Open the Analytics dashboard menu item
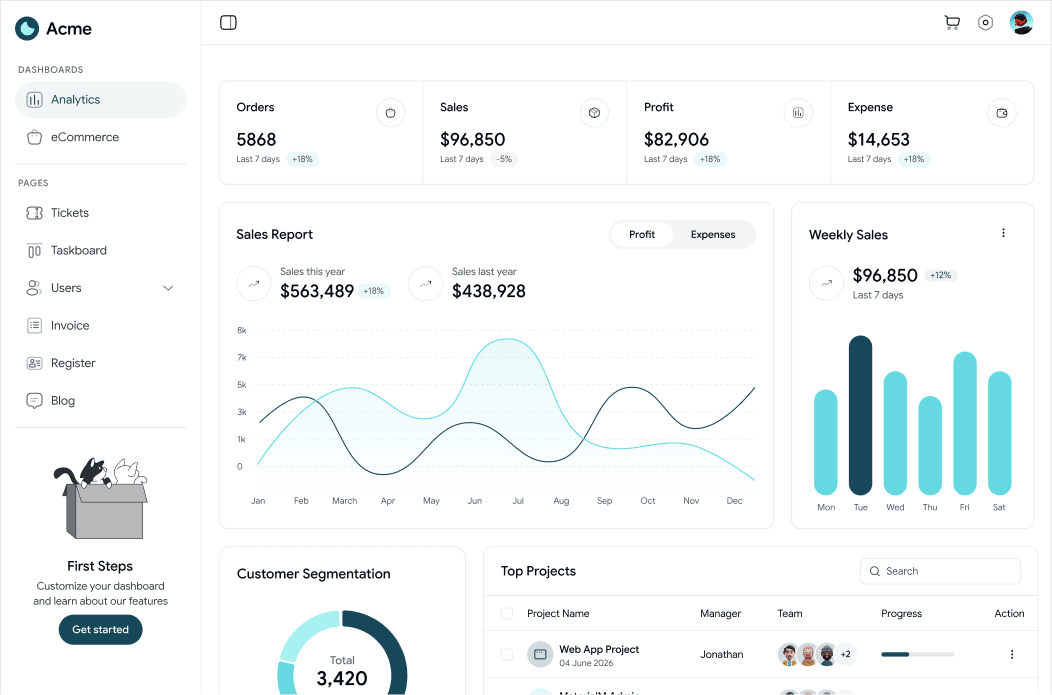 point(101,100)
